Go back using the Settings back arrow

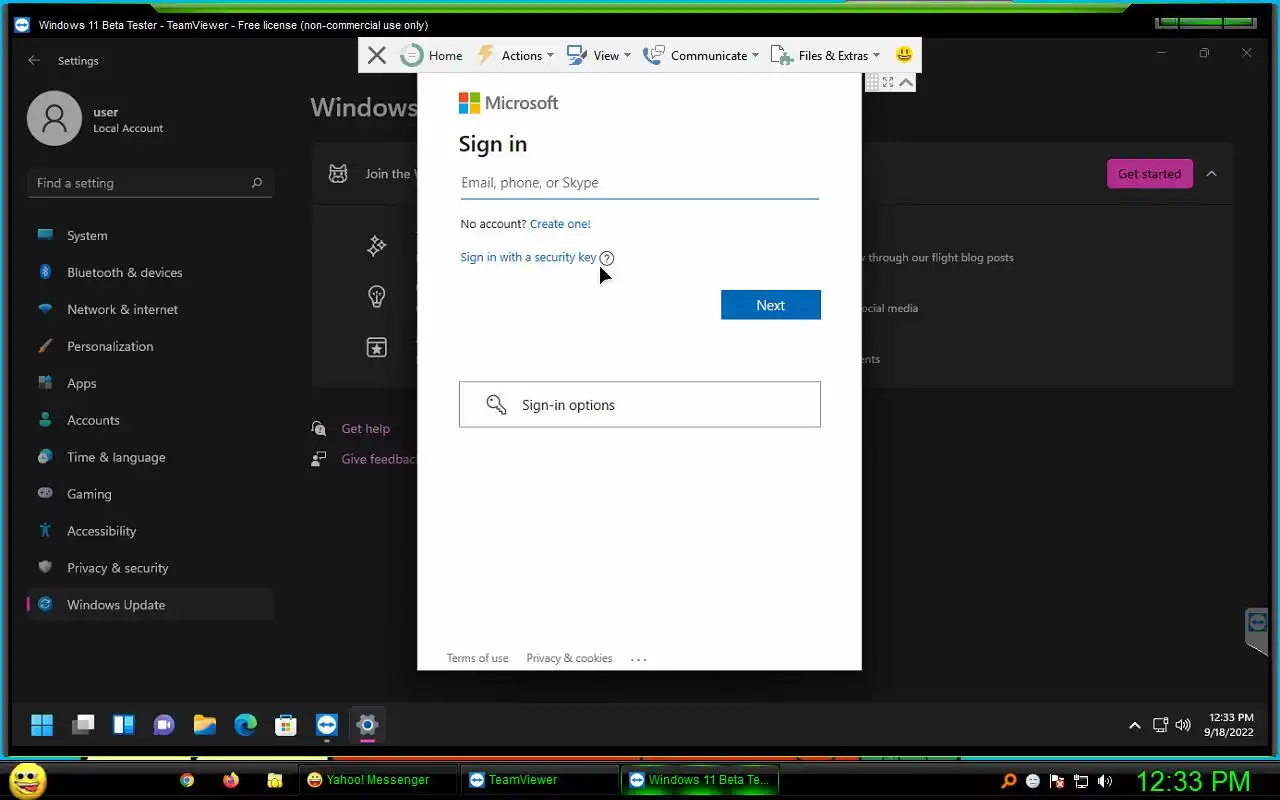34,60
